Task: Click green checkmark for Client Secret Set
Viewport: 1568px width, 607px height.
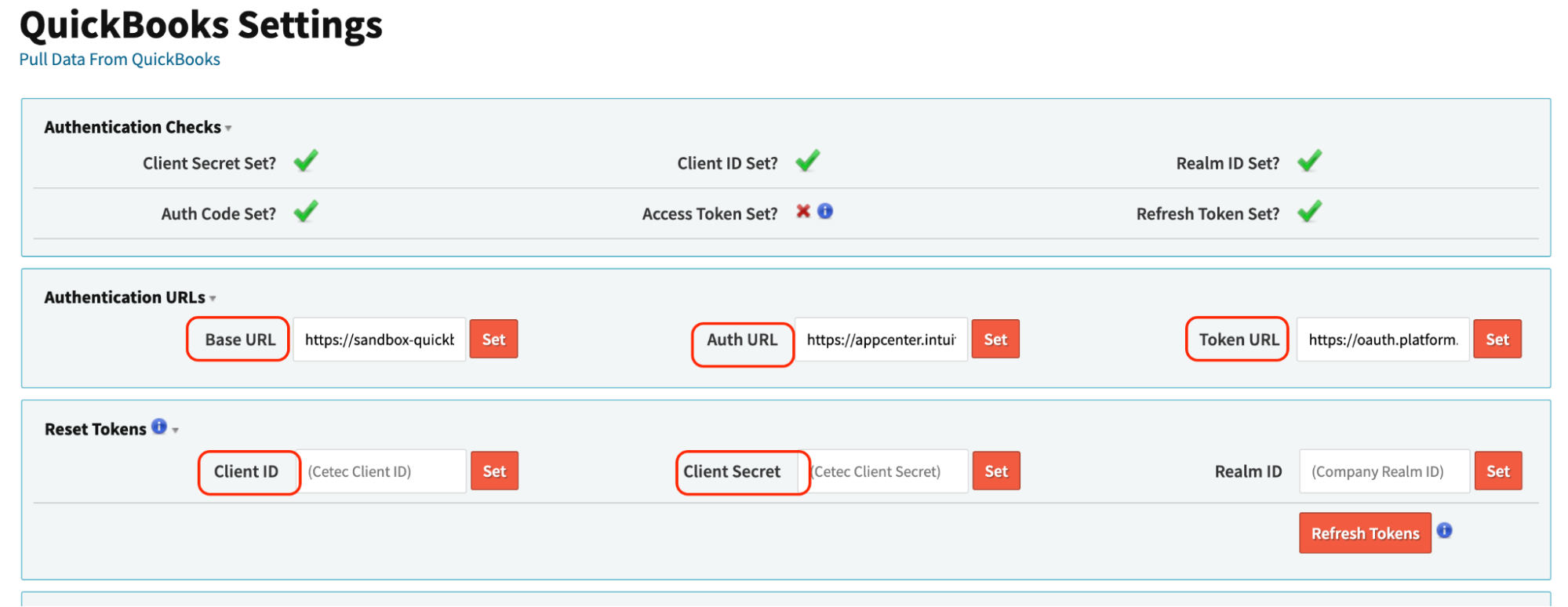Action: tap(306, 161)
